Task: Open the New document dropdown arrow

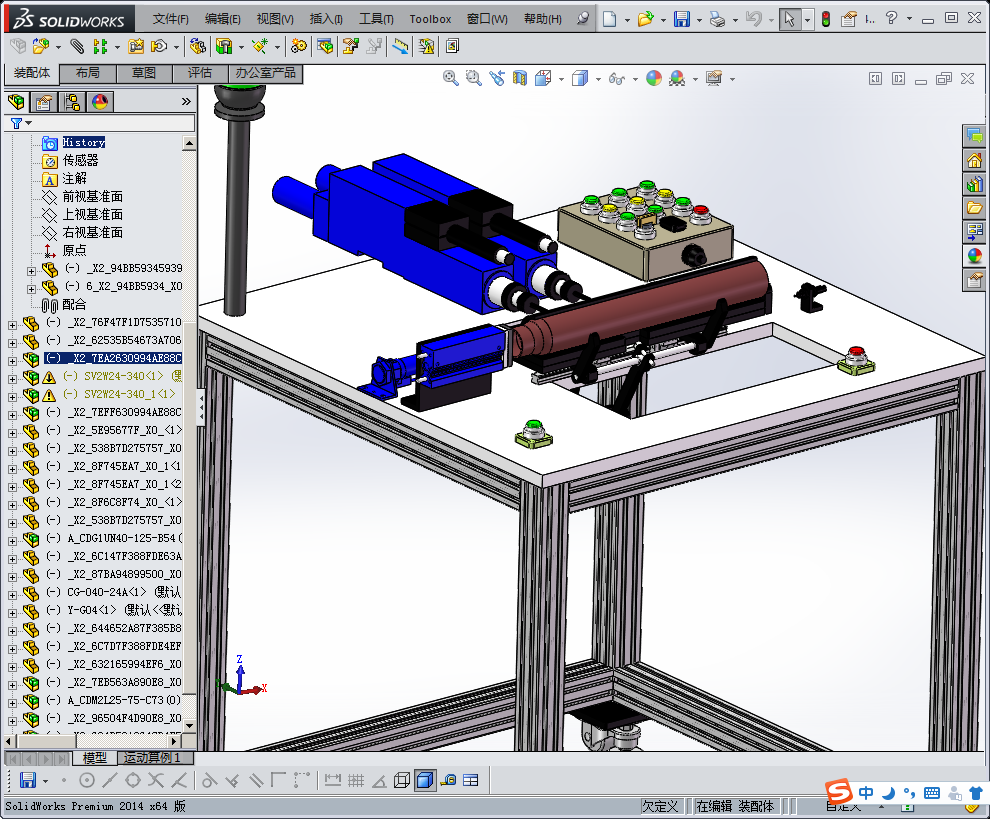Action: click(627, 20)
